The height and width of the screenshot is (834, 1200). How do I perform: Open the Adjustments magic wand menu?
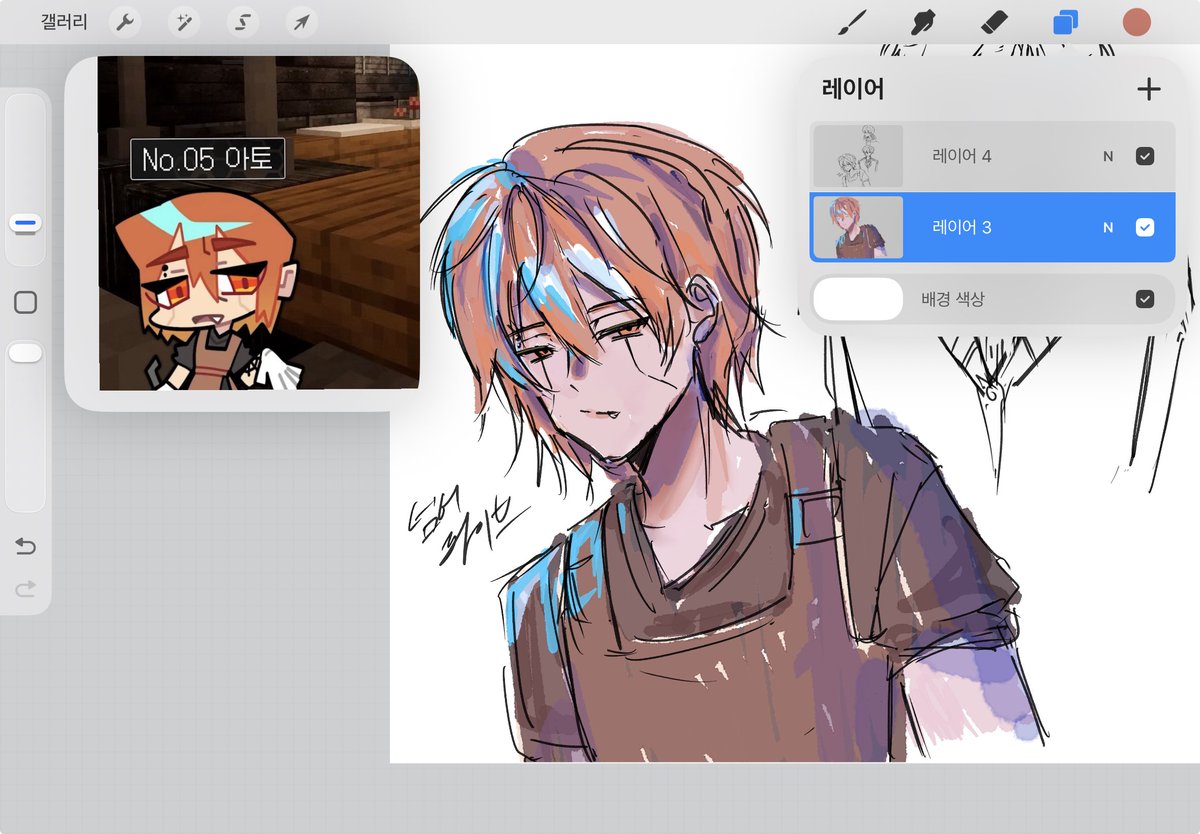click(183, 21)
